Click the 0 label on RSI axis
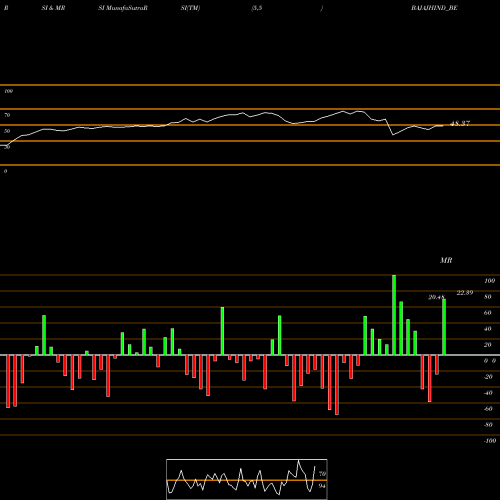 (x=5, y=171)
